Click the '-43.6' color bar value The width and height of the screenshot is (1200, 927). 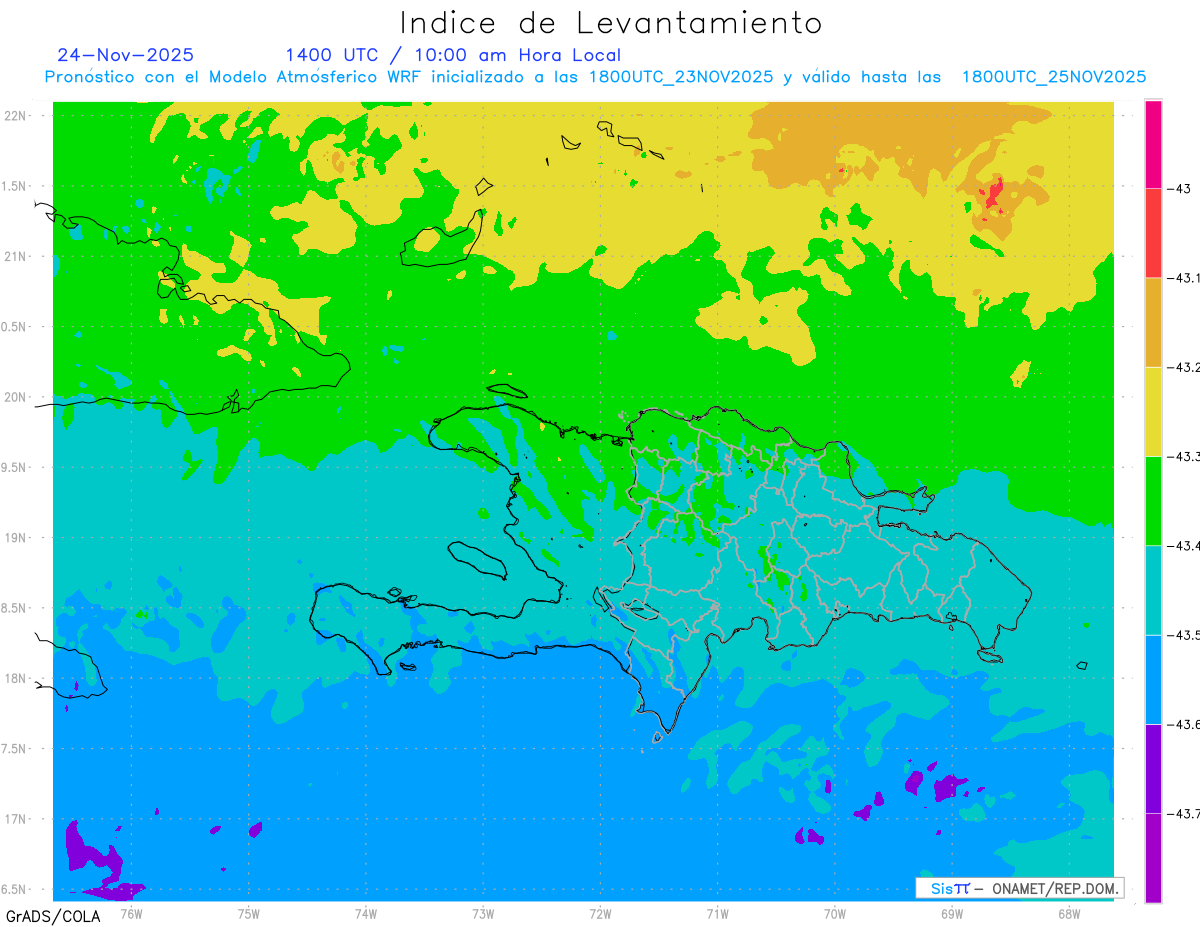1183,724
